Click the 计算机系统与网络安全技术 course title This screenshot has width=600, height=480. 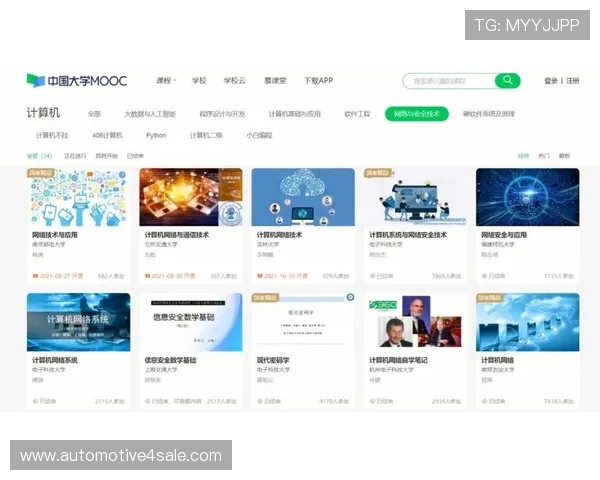(x=408, y=235)
